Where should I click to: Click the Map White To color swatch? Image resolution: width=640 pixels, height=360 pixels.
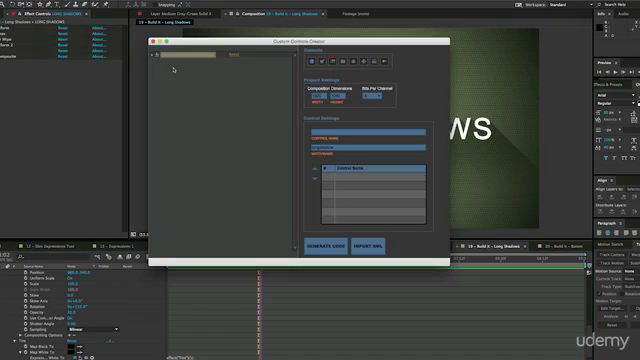click(71, 352)
